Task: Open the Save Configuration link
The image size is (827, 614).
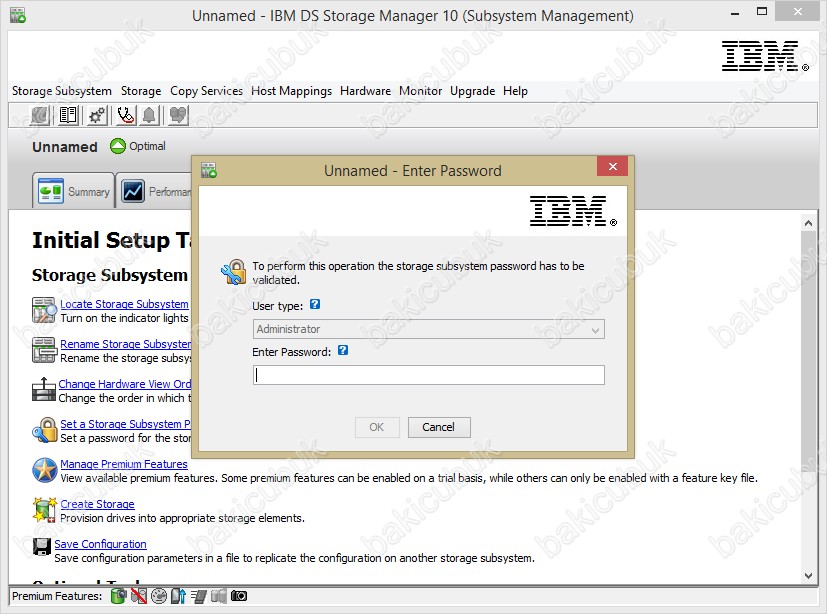Action: [x=100, y=544]
